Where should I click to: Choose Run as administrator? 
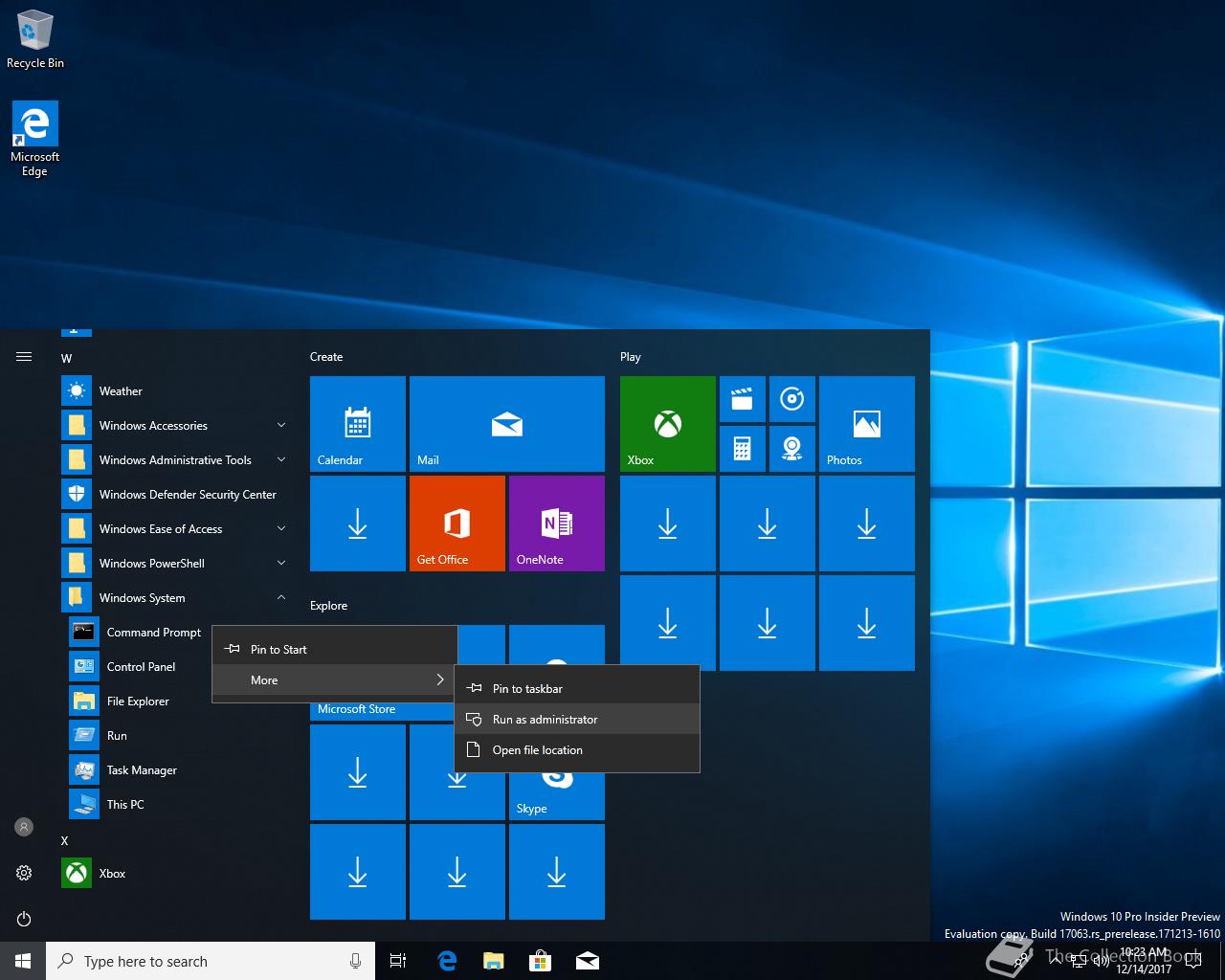coord(577,719)
